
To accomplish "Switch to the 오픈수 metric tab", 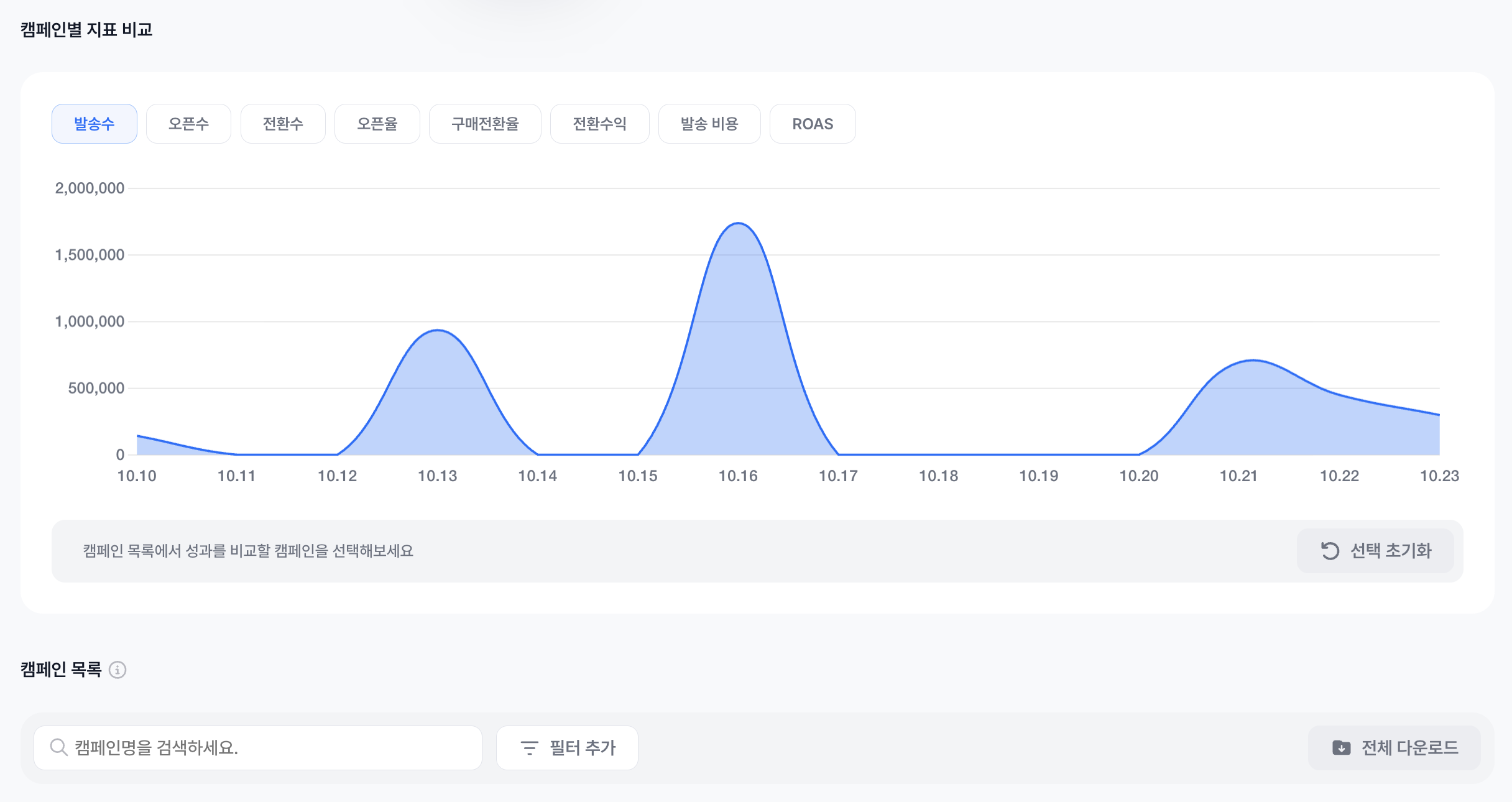I will [x=188, y=124].
